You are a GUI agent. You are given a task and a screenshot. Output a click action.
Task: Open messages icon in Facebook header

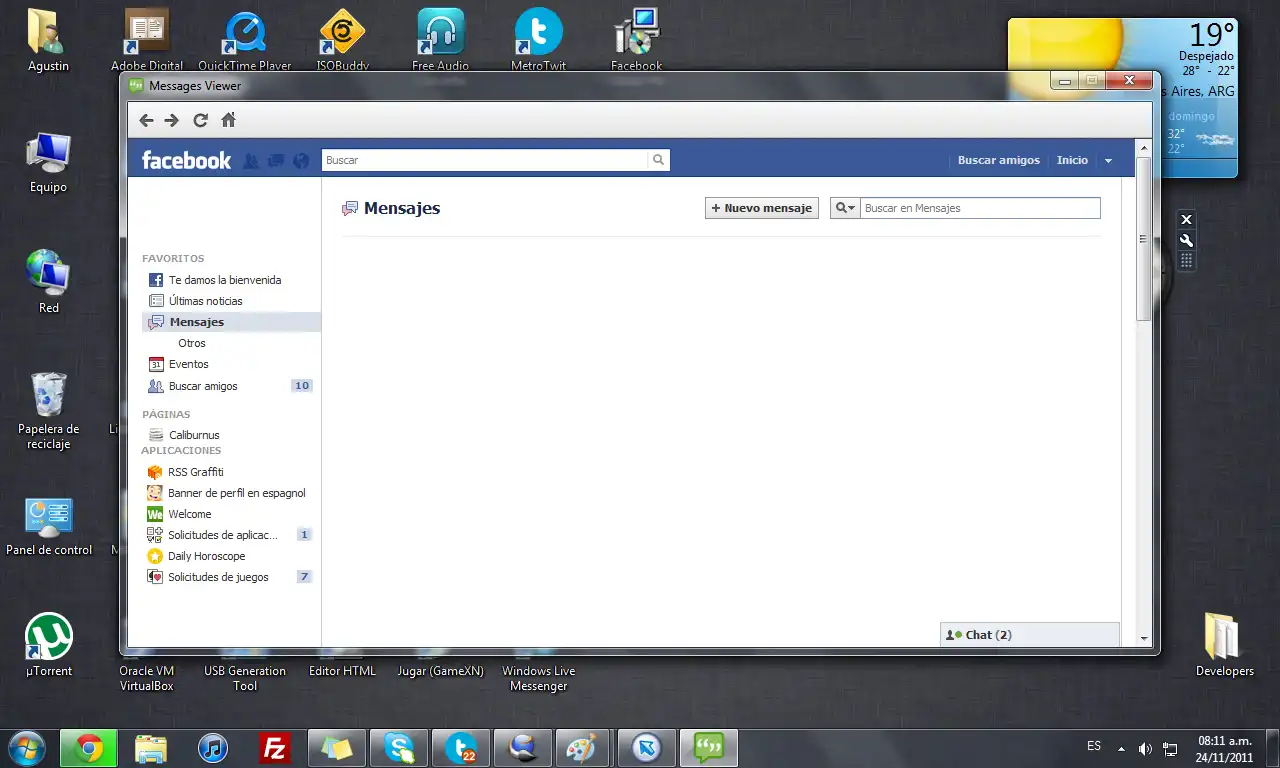coord(276,160)
